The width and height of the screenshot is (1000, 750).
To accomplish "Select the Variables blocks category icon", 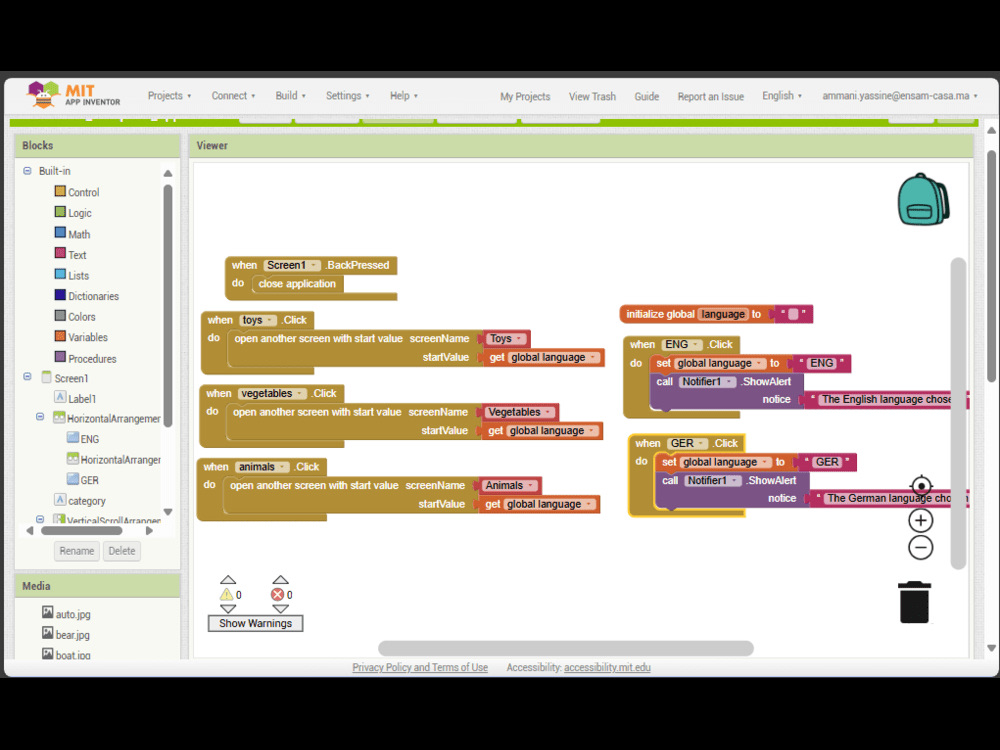I will [x=60, y=336].
